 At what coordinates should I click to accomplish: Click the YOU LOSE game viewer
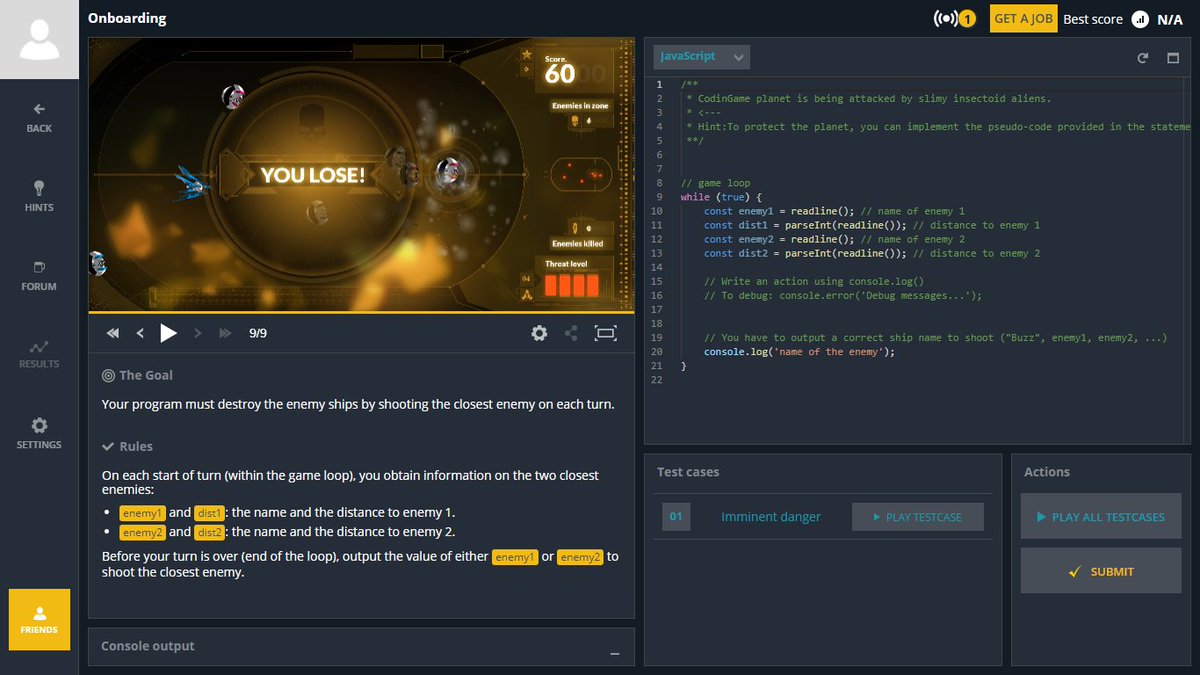pos(361,175)
